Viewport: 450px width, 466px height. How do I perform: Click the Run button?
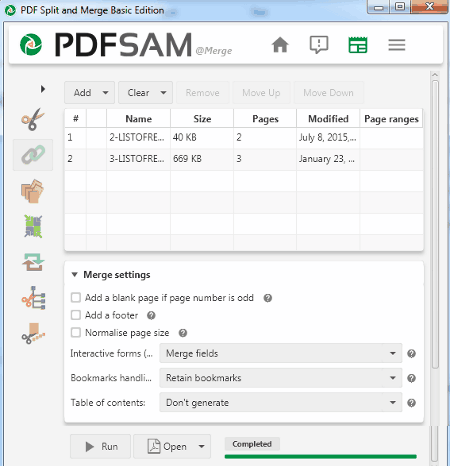pos(100,446)
